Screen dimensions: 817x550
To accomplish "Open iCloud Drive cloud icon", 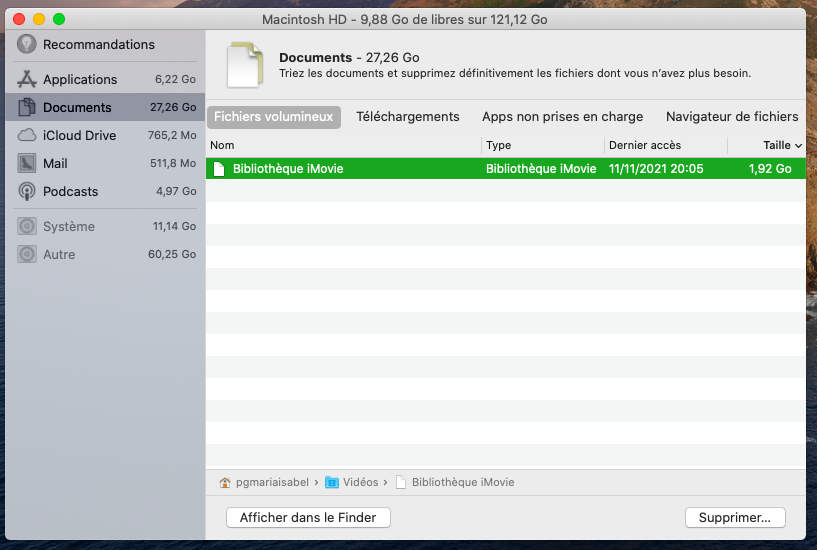I will (x=27, y=135).
